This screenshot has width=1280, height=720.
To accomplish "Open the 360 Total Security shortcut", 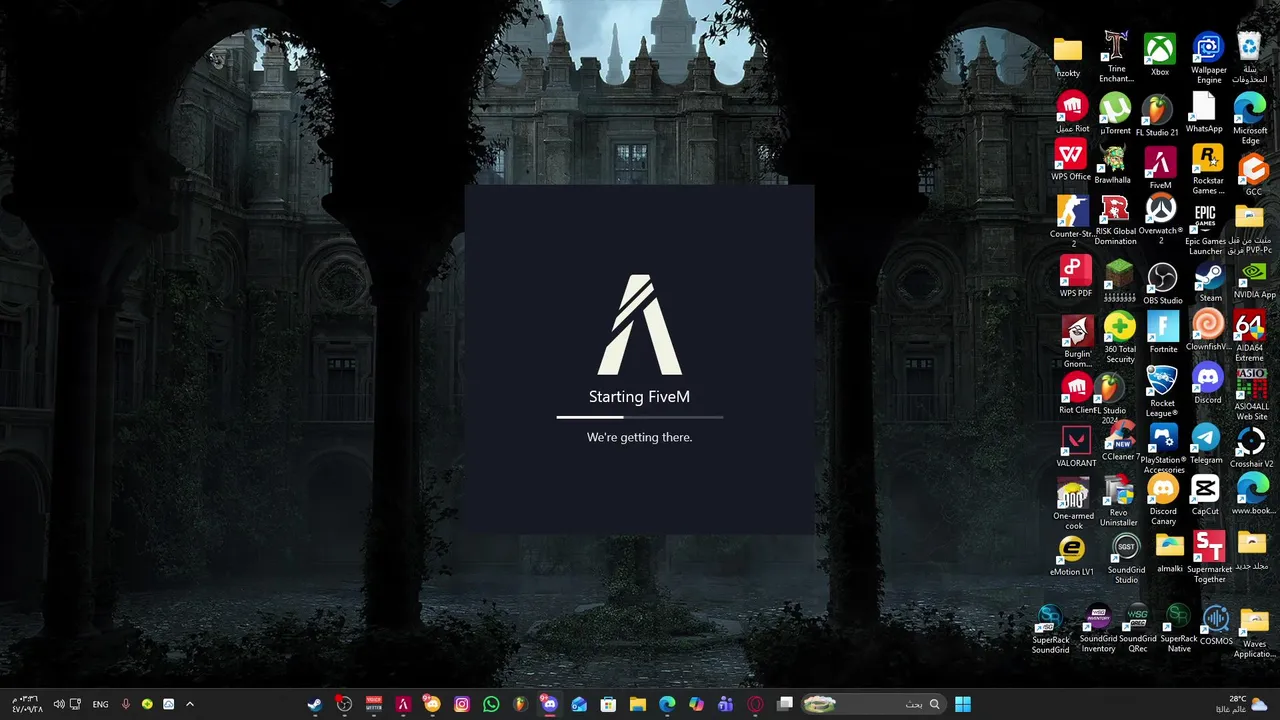I will coord(1120,338).
